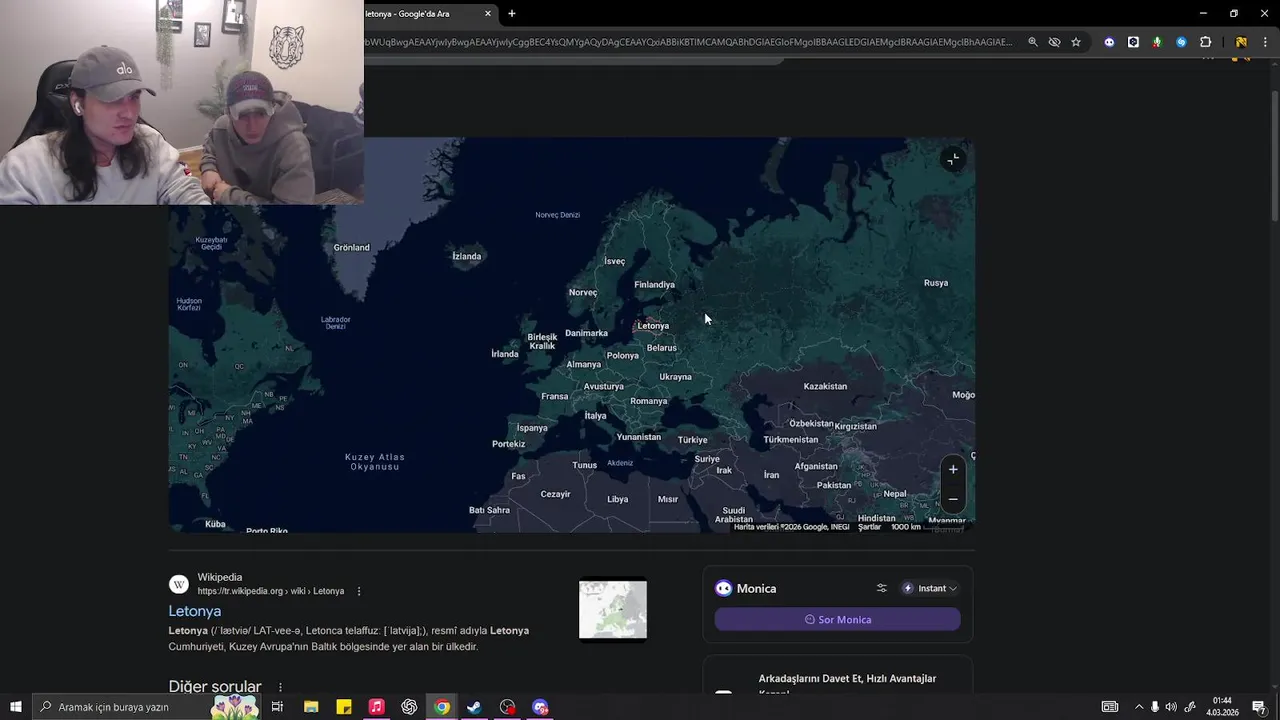Open Sticky Notes from the taskbar
The image size is (1280, 720).
coord(344,707)
